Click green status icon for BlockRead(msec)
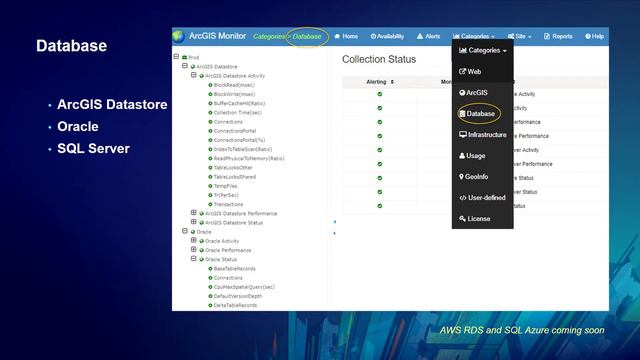 point(210,85)
